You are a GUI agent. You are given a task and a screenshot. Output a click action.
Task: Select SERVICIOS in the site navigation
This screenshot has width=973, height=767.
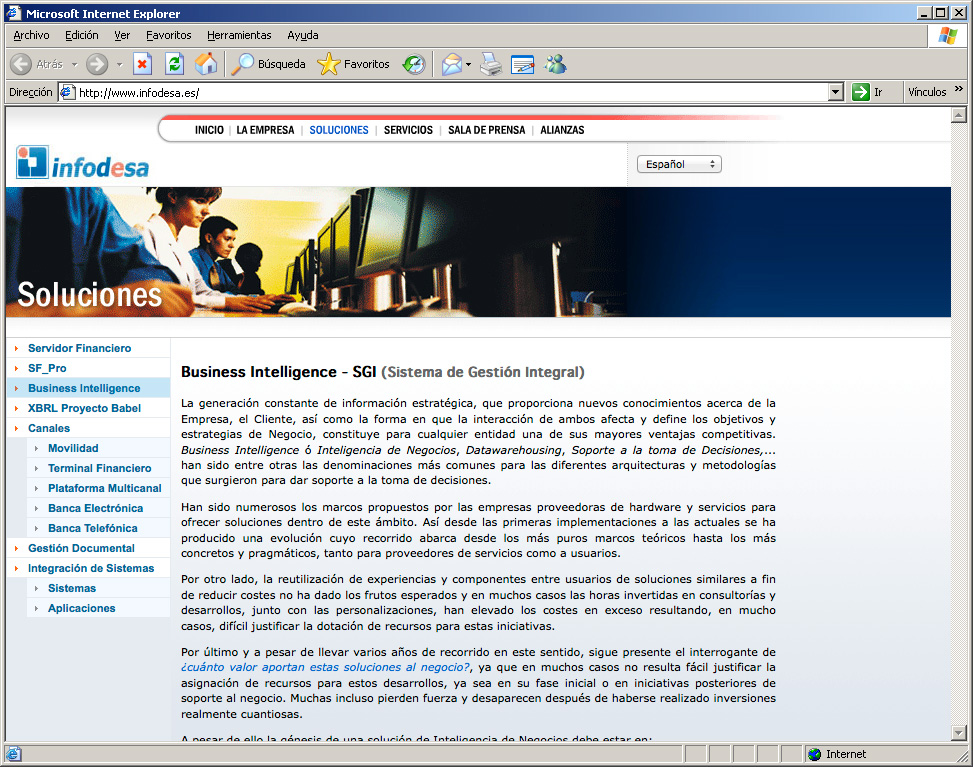pyautogui.click(x=408, y=130)
